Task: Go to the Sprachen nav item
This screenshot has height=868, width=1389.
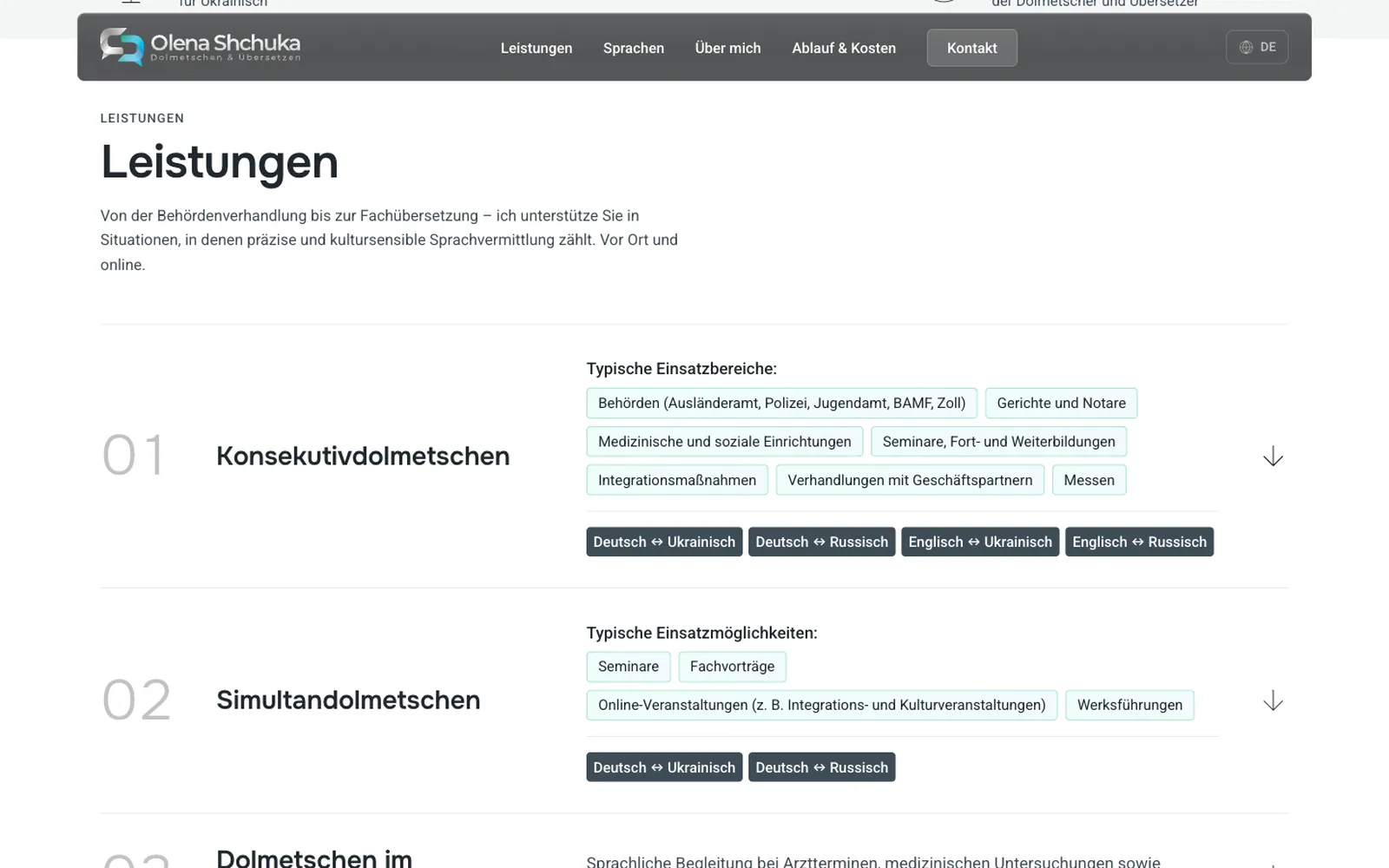Action: click(x=634, y=49)
